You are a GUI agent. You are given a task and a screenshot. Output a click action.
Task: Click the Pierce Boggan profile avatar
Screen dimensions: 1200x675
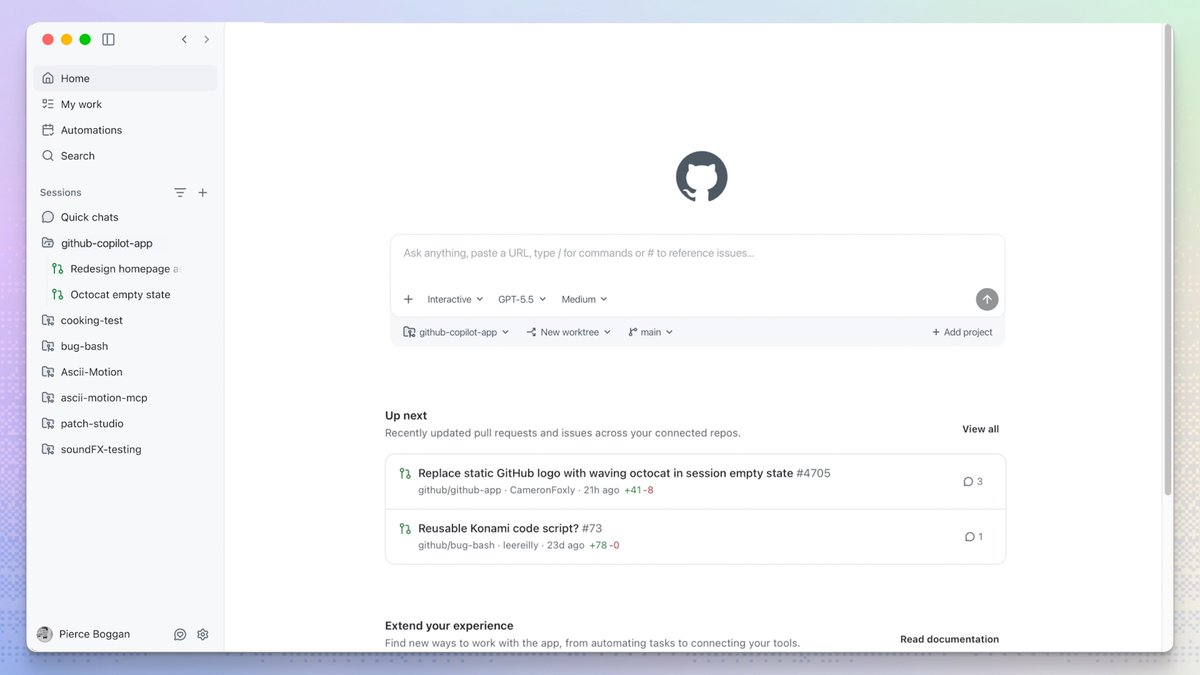coord(44,634)
